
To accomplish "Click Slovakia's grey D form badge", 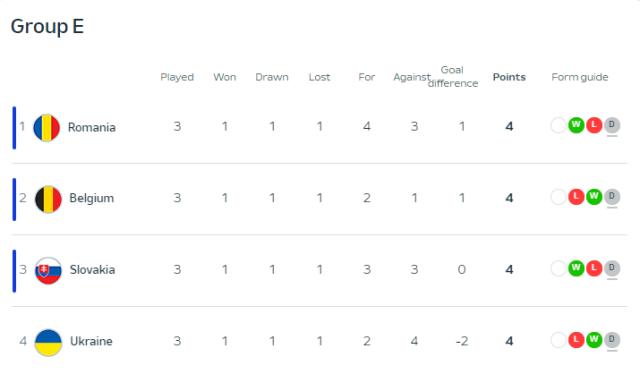I will click(x=611, y=268).
